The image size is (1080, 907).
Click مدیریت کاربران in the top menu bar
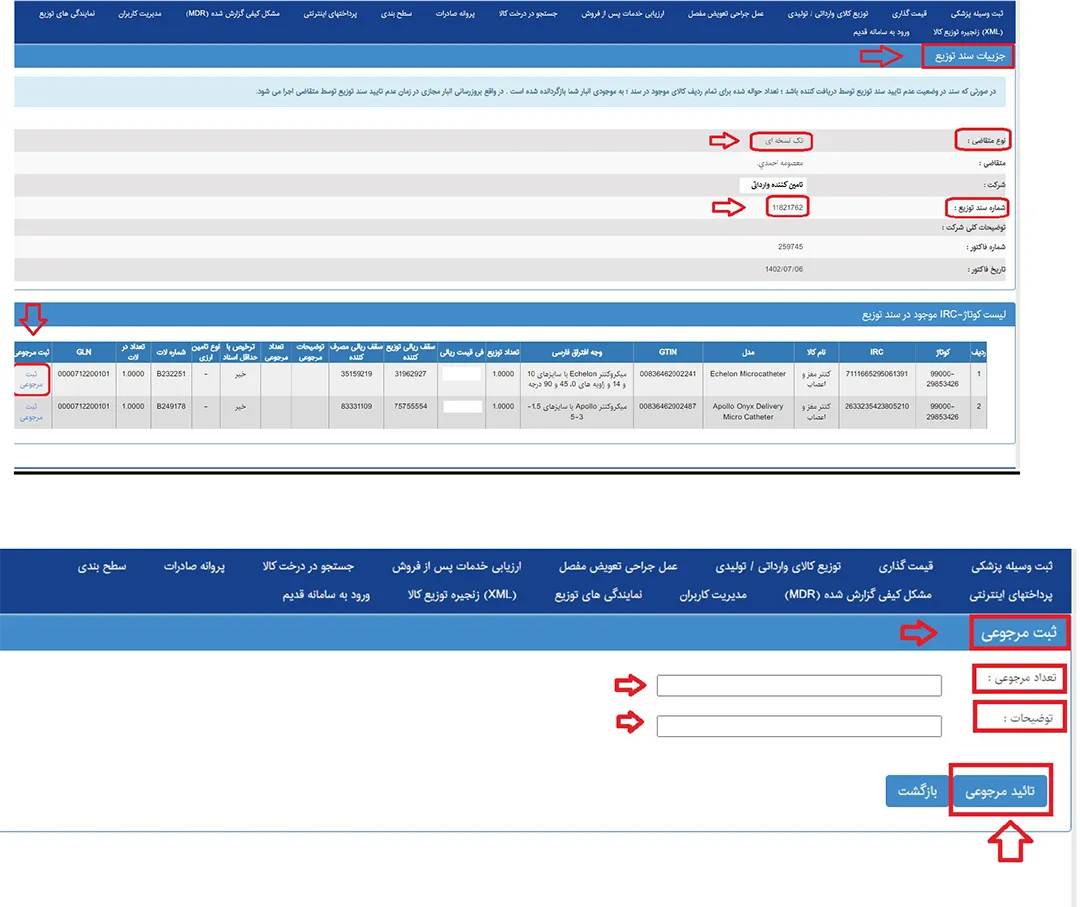tap(139, 15)
